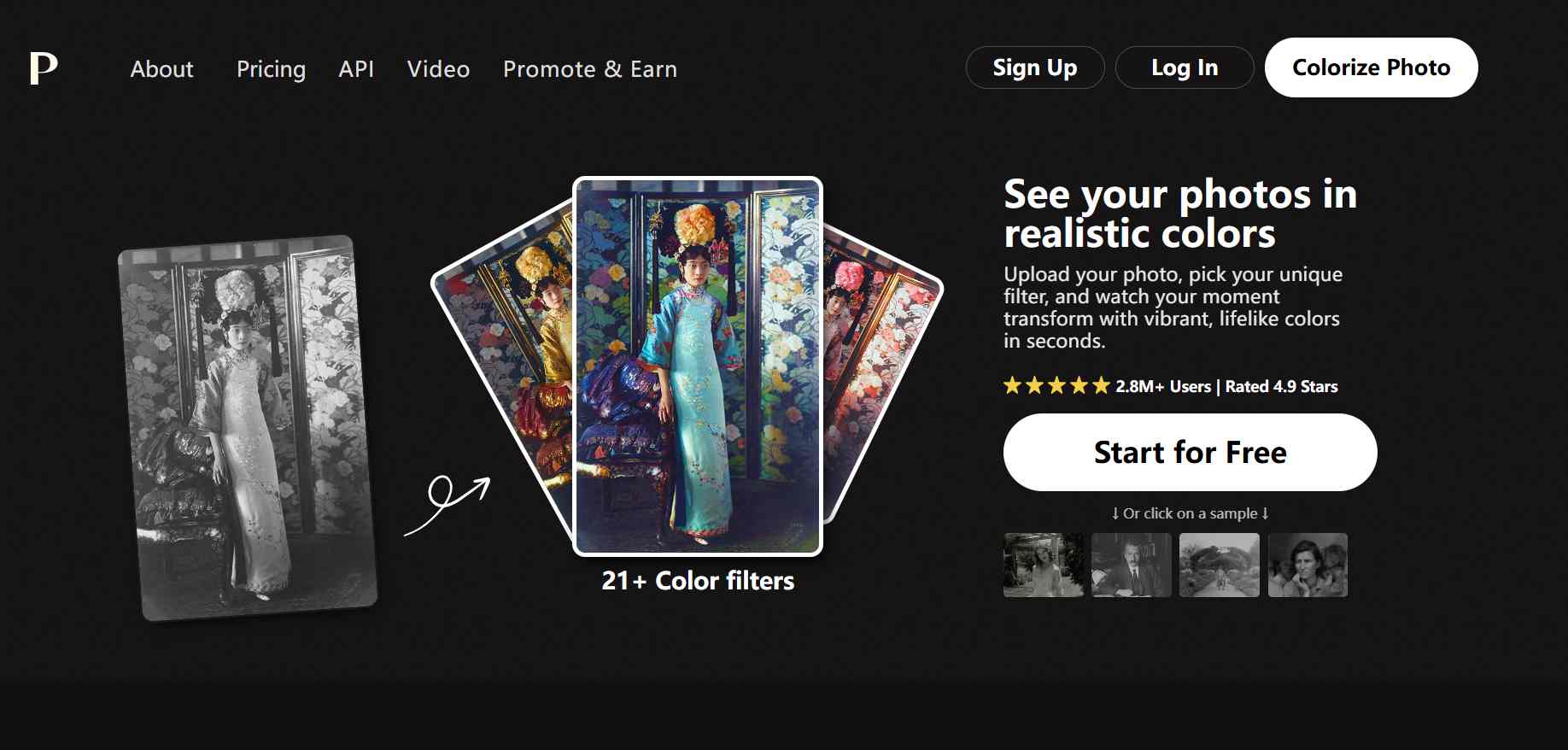Image resolution: width=1568 pixels, height=750 pixels.
Task: Select sample photo of man in suit
Action: coord(1132,565)
